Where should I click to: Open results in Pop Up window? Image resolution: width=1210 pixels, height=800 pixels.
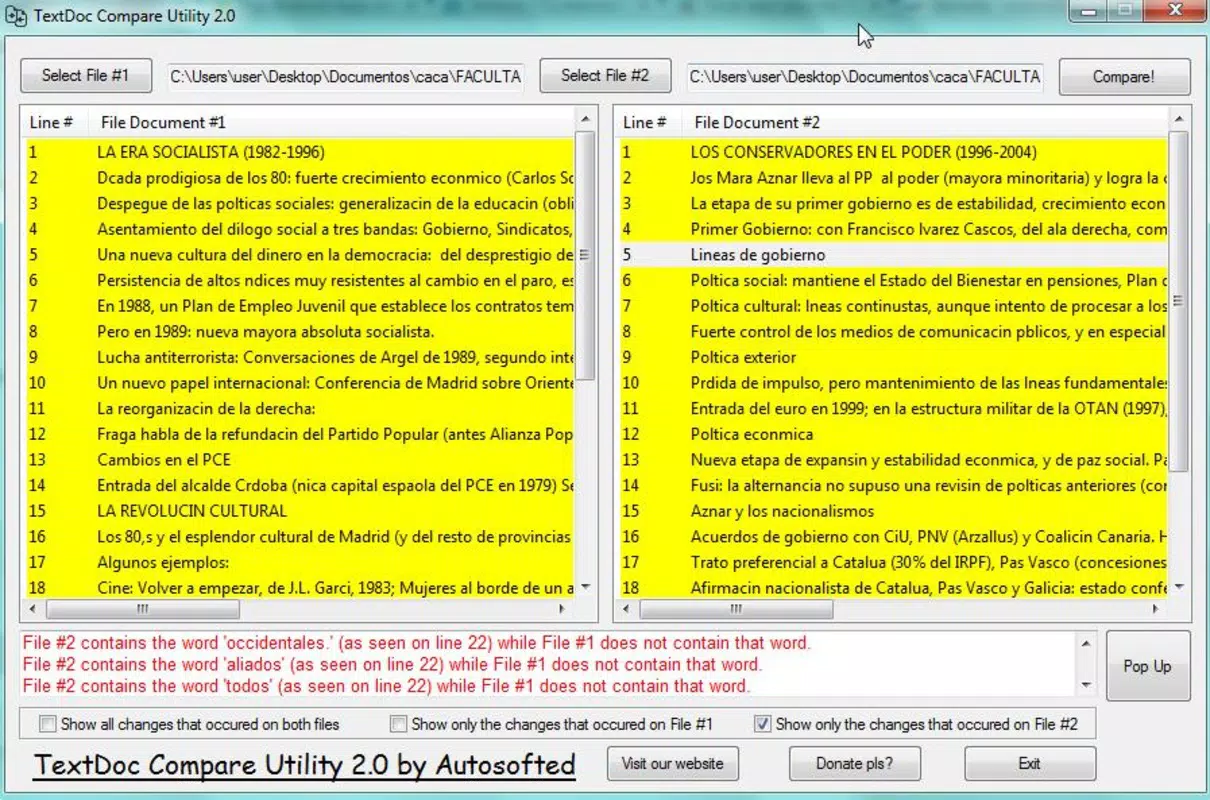click(1148, 666)
